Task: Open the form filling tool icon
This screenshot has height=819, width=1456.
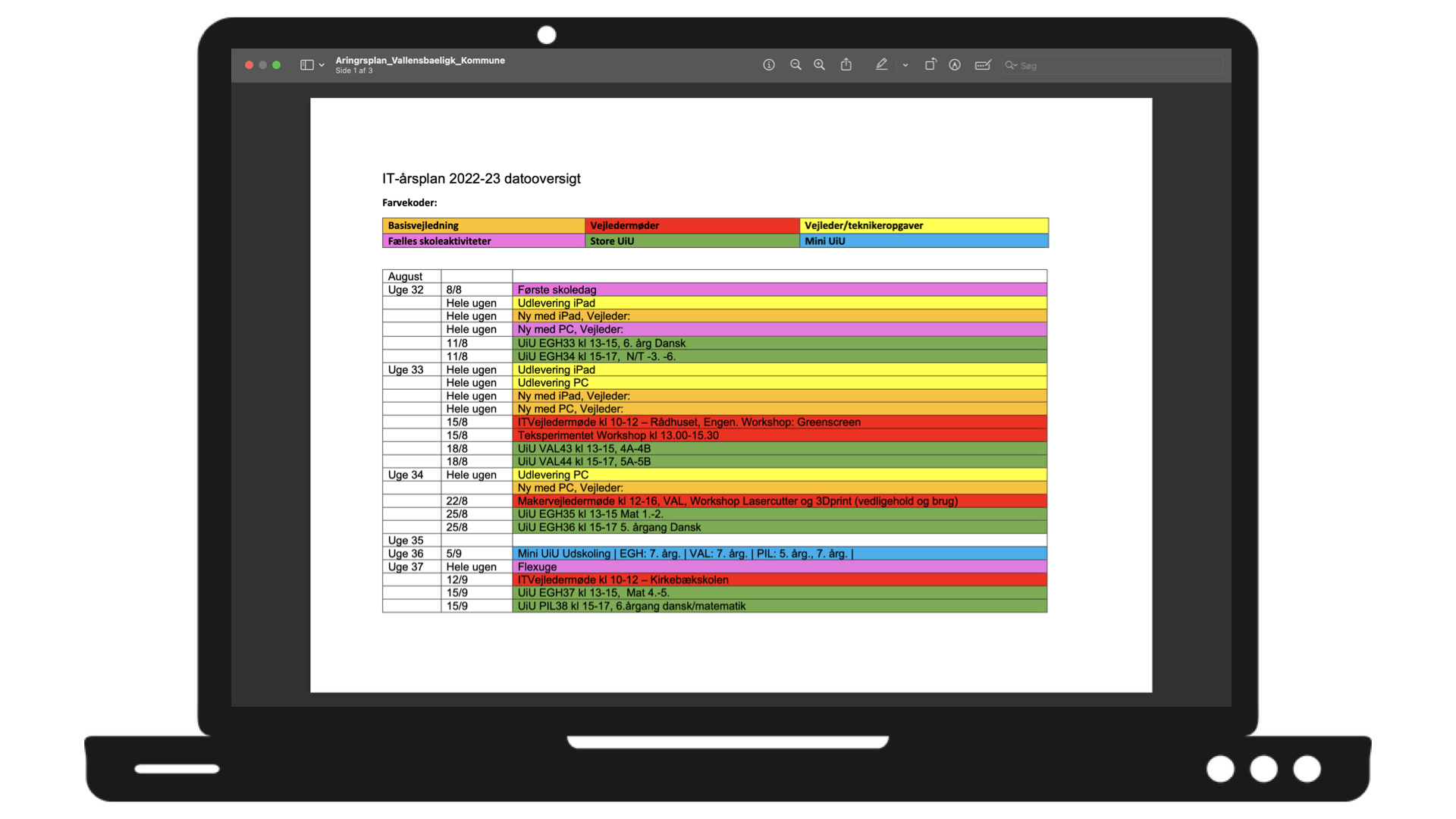Action: [x=983, y=65]
